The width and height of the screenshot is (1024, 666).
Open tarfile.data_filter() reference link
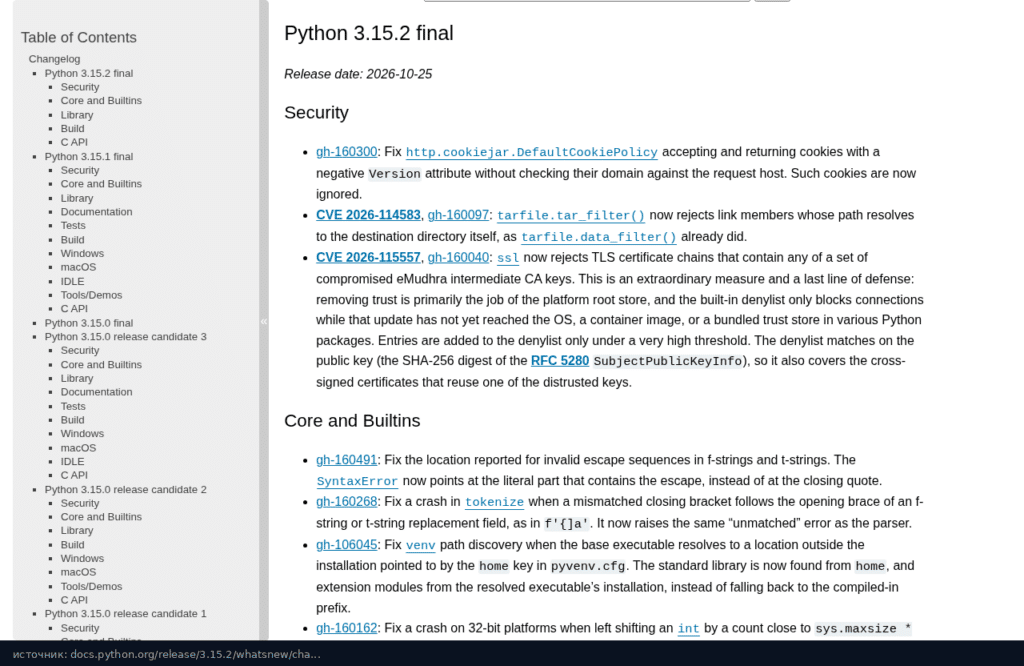pyautogui.click(x=599, y=237)
